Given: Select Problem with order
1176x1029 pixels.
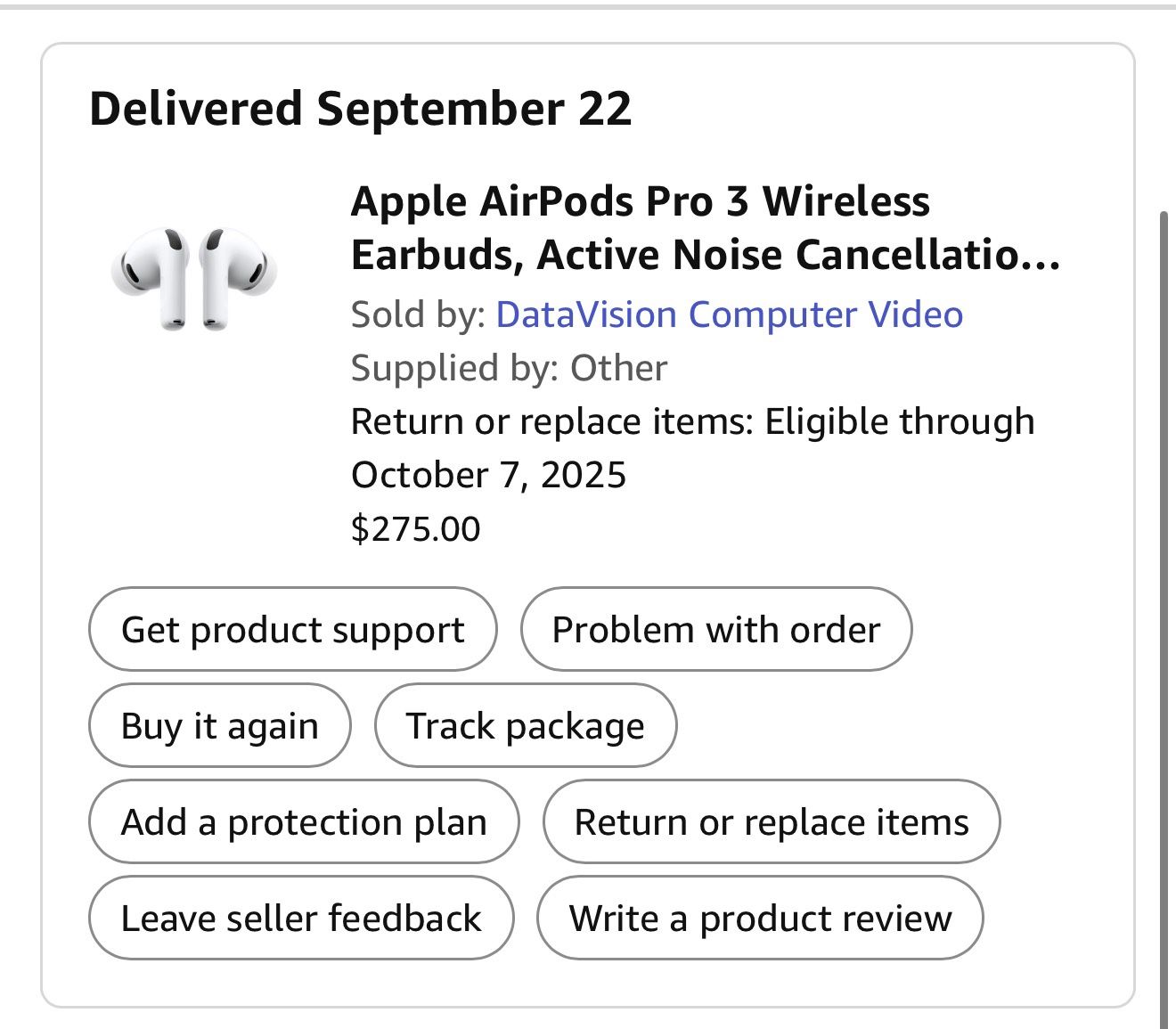Looking at the screenshot, I should (x=715, y=630).
